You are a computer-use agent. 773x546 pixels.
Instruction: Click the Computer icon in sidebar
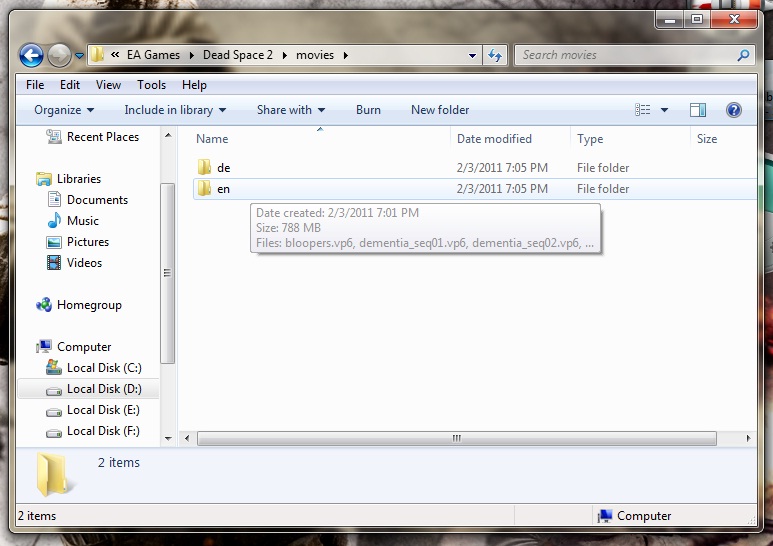[x=44, y=346]
